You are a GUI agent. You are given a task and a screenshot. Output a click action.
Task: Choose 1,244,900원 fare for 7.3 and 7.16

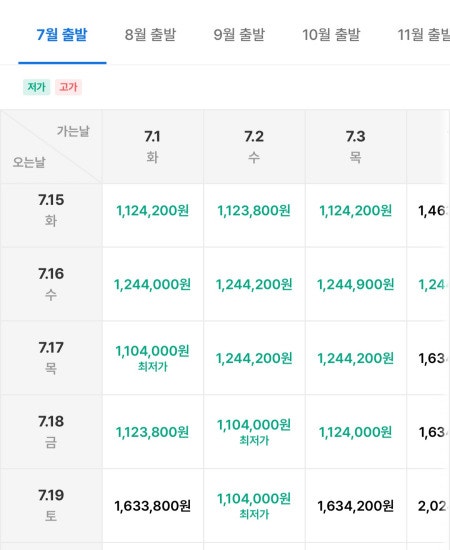coord(356,284)
